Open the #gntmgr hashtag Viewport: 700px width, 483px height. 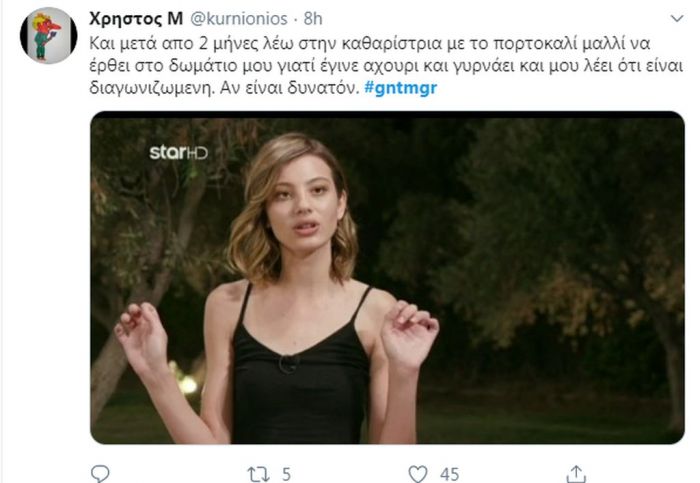click(400, 88)
